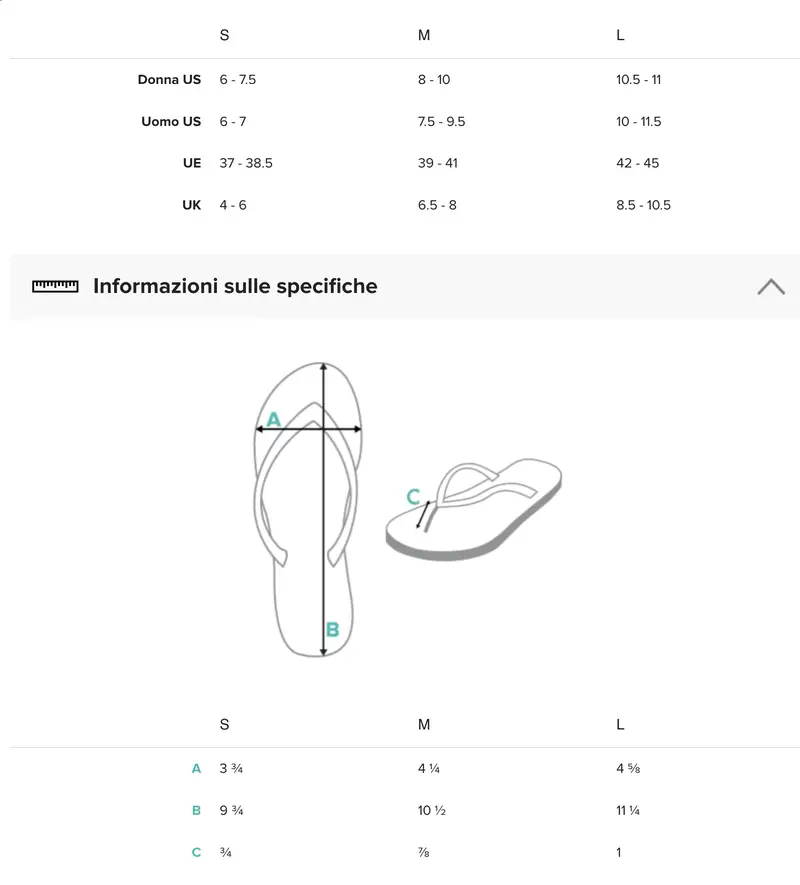This screenshot has height=885, width=800.
Task: Click the teal C label on diagram
Action: (x=413, y=497)
